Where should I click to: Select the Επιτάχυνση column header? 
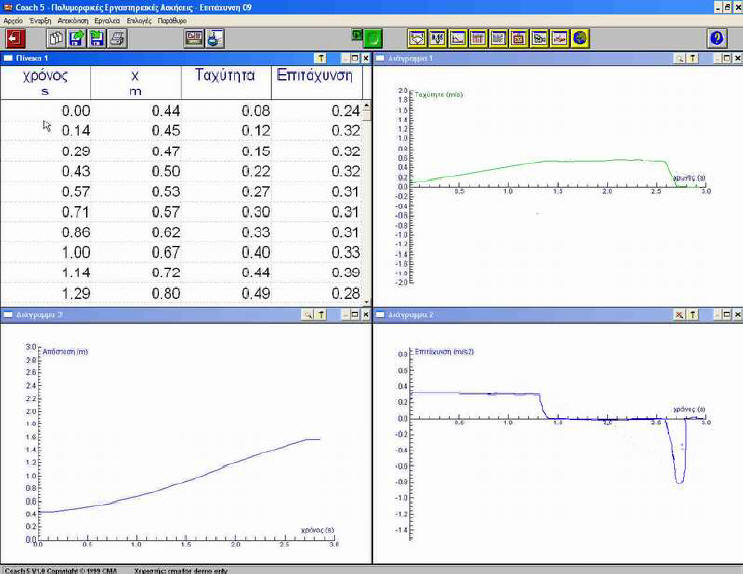317,82
